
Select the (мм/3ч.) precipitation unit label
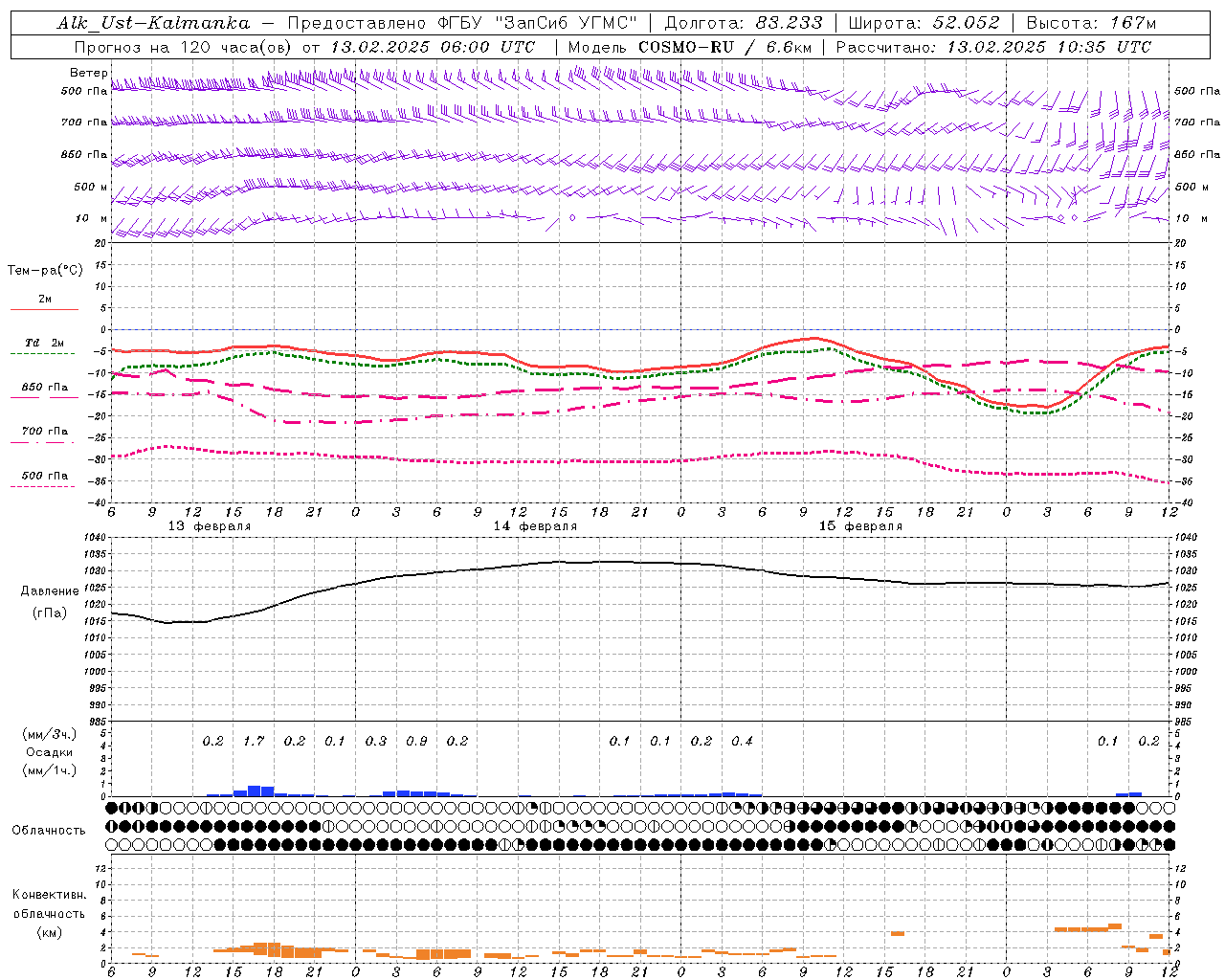click(50, 734)
